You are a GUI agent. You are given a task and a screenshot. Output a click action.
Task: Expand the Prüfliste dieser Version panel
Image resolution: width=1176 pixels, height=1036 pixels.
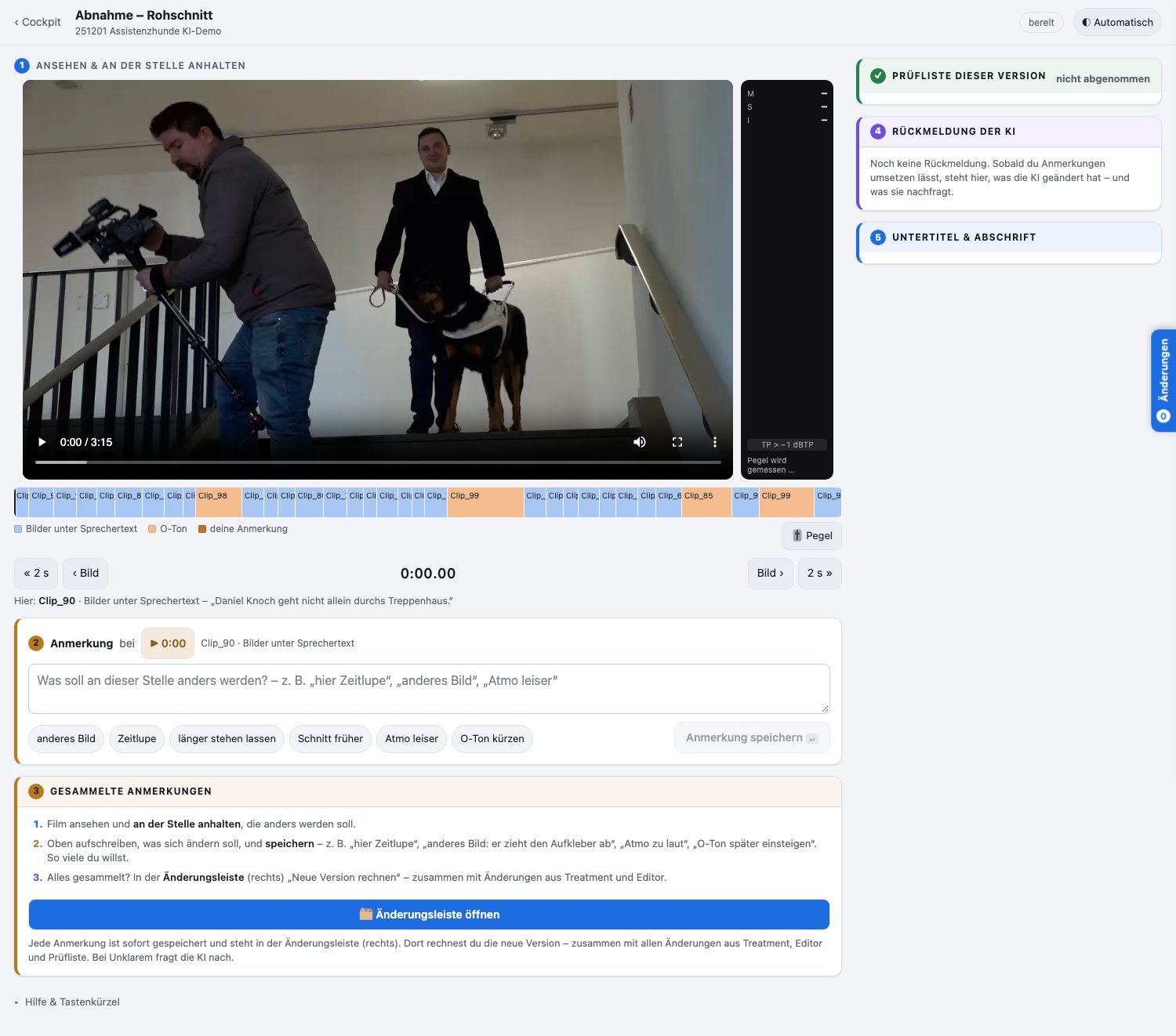coord(1010,77)
